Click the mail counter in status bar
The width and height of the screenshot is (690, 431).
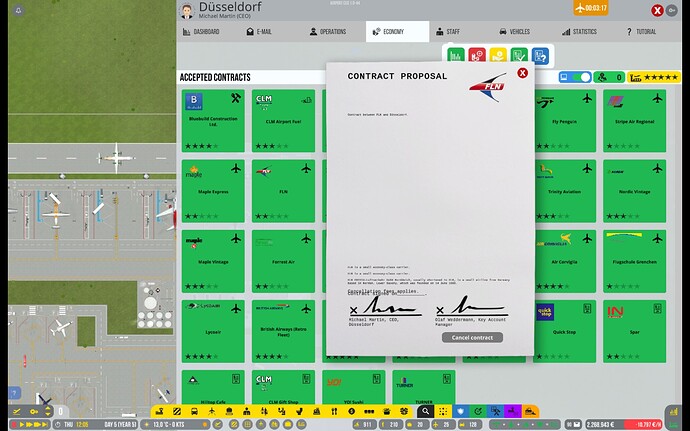(572, 425)
